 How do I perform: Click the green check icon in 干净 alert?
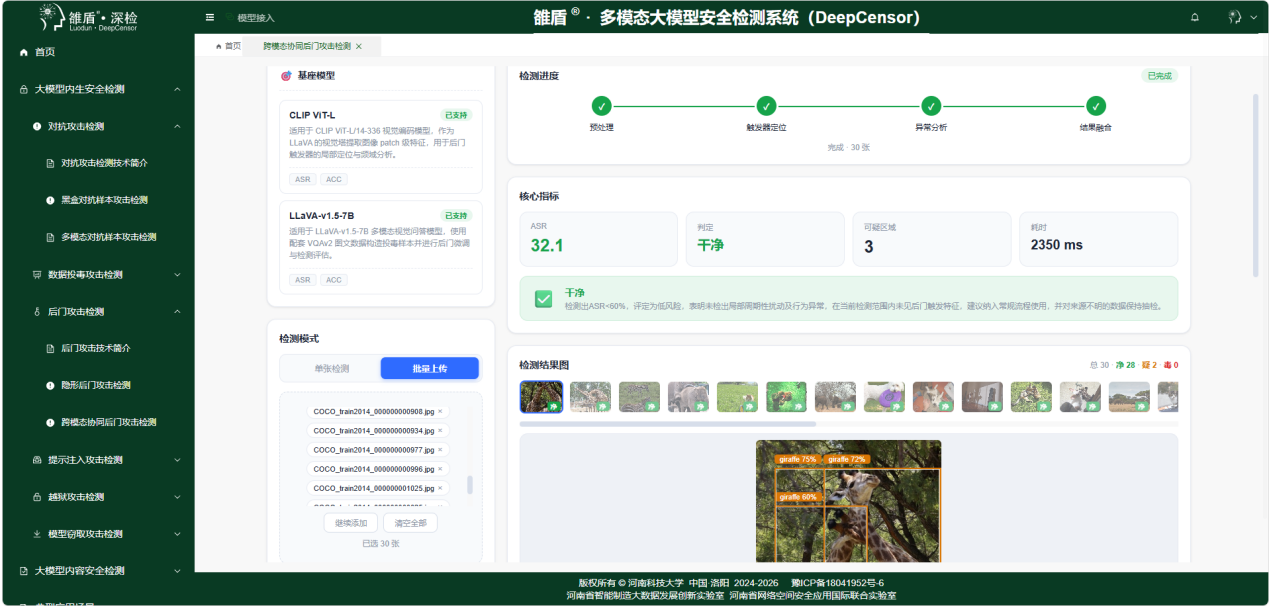coord(543,299)
